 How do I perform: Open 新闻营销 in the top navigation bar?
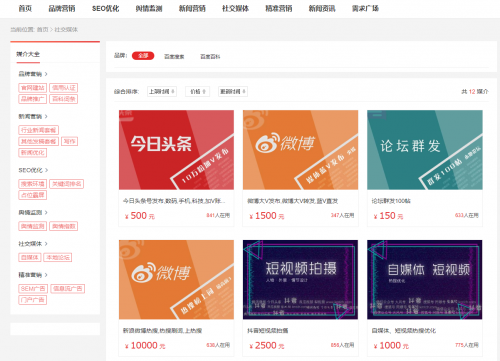pos(192,8)
